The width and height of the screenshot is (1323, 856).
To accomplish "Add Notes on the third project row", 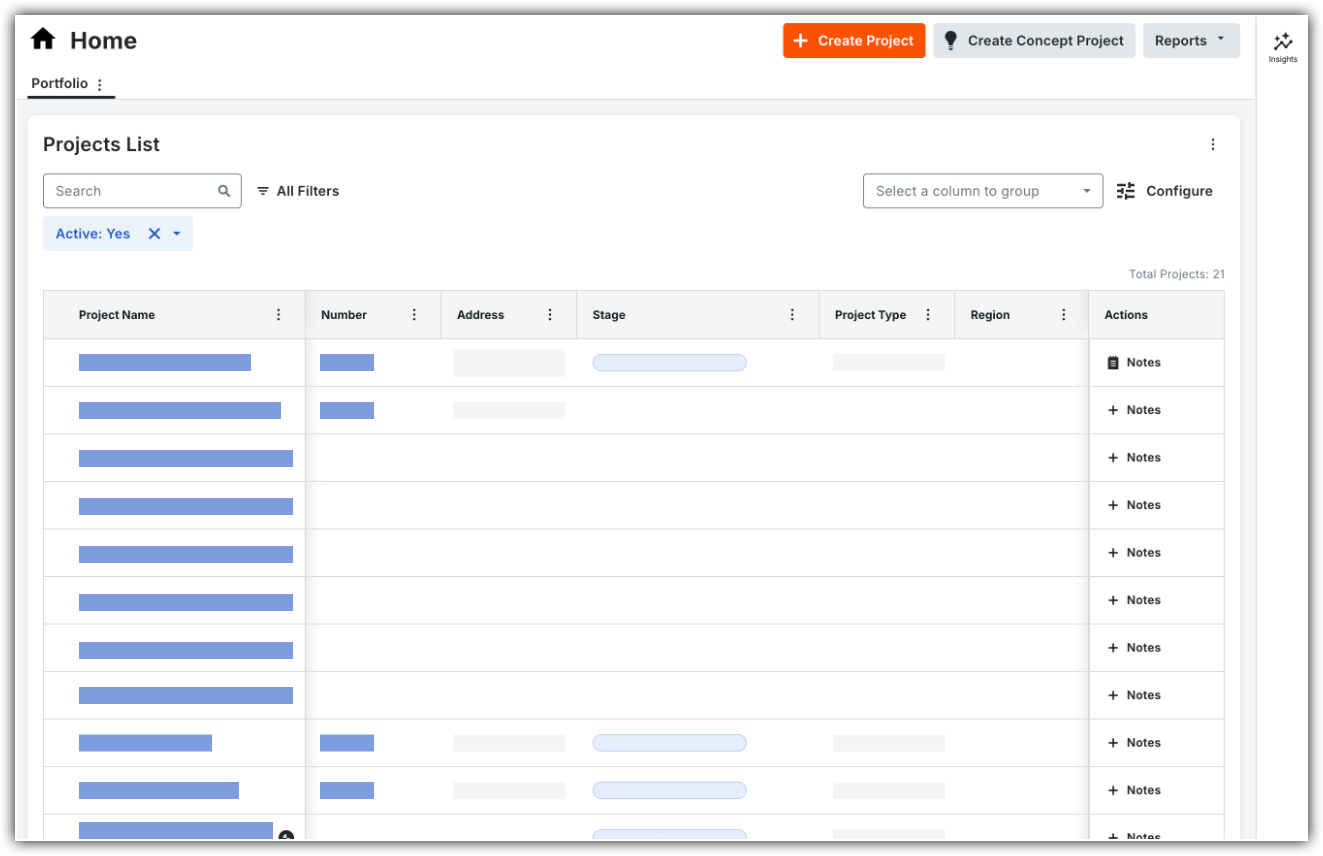I will (x=1134, y=458).
